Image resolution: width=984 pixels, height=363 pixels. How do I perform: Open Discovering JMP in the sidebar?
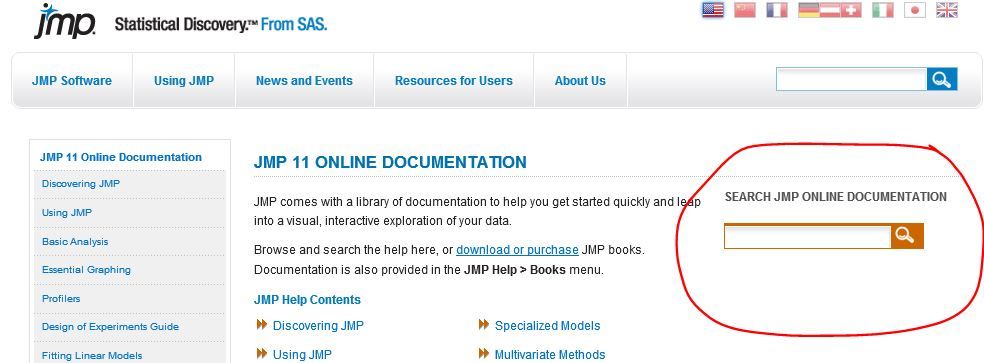[x=81, y=184]
